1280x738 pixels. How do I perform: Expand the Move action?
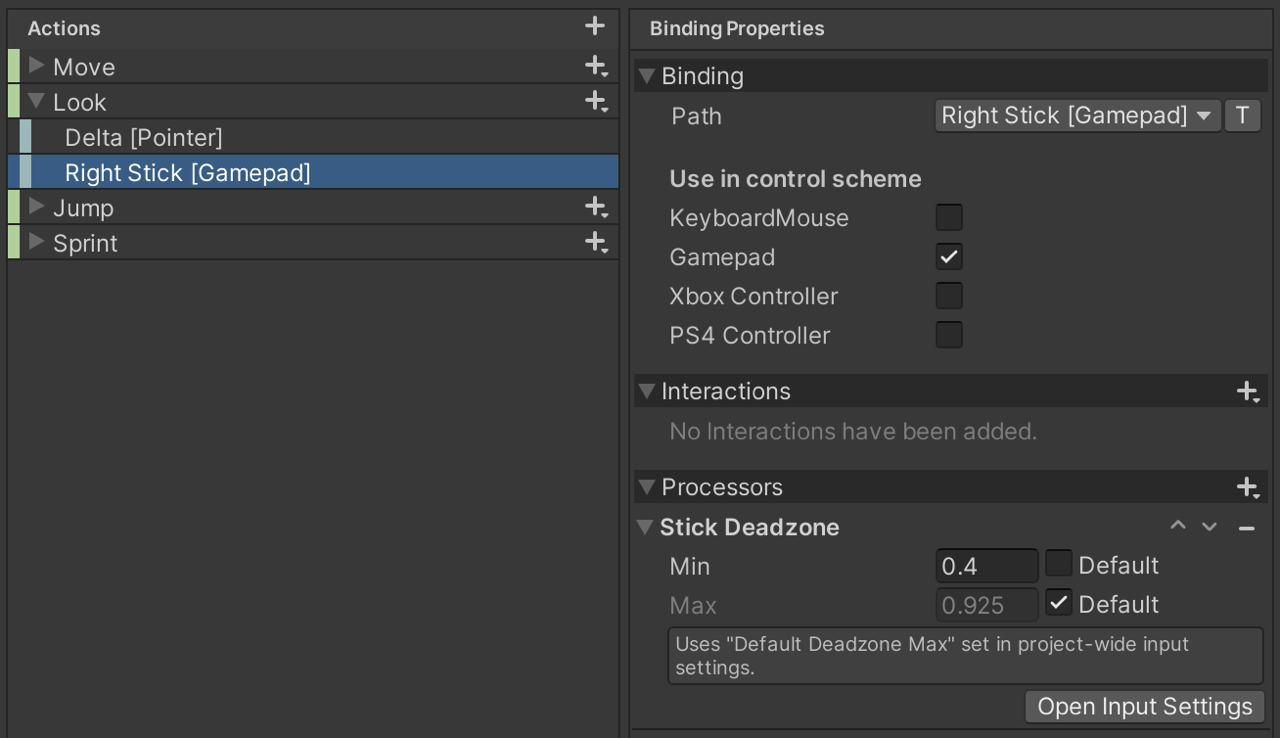[36, 66]
